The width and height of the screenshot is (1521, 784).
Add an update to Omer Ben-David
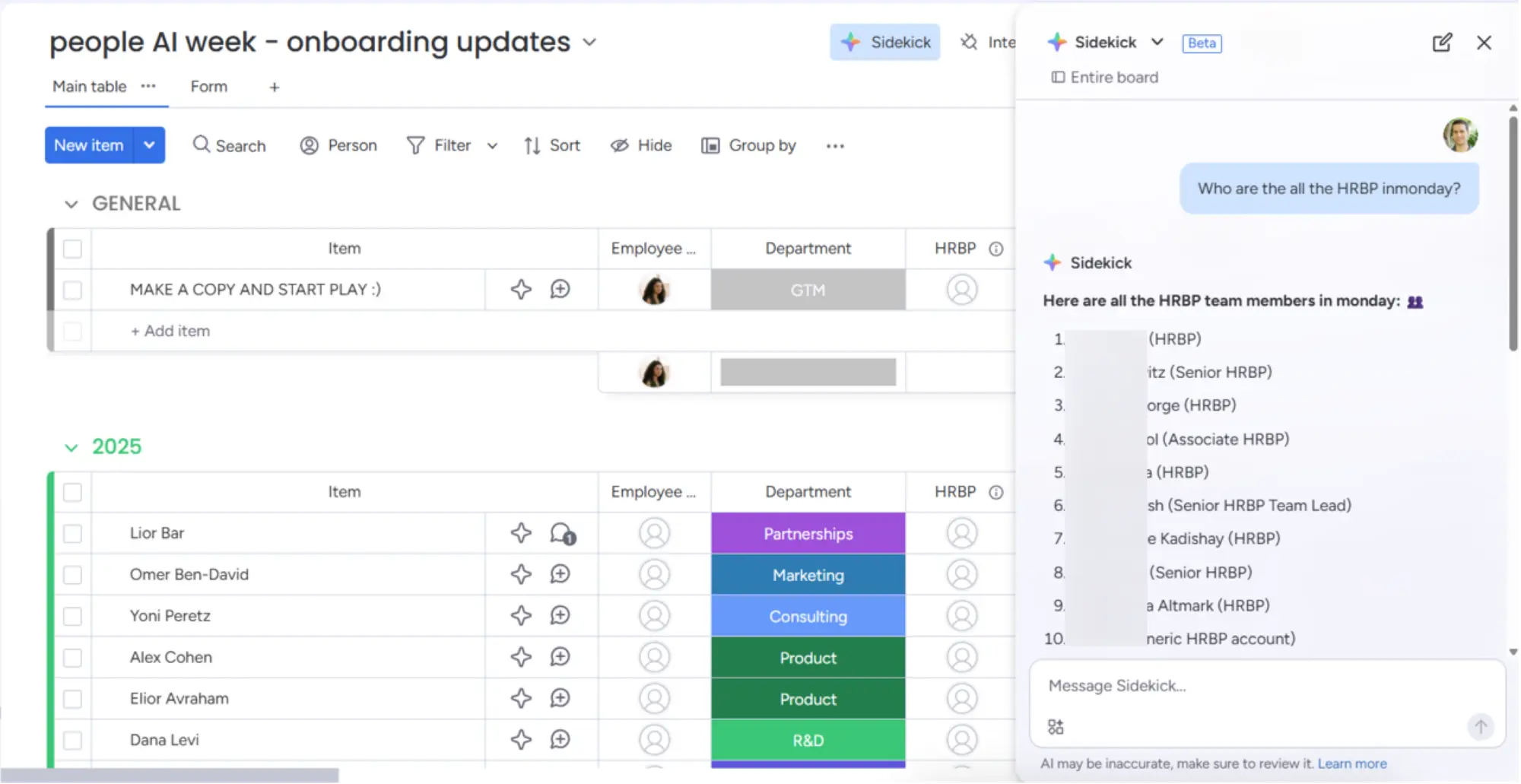click(x=560, y=574)
